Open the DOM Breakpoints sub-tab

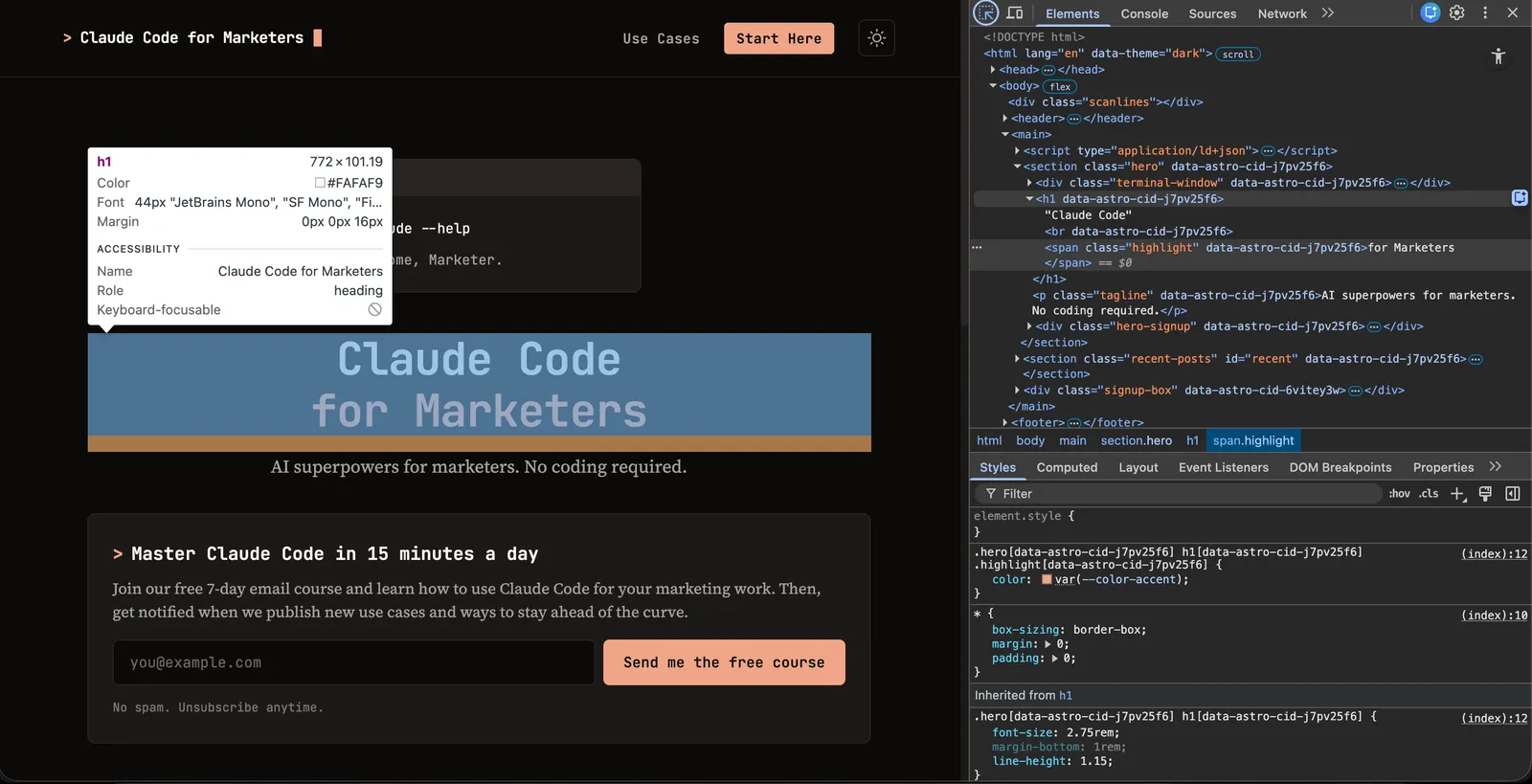[x=1340, y=467]
